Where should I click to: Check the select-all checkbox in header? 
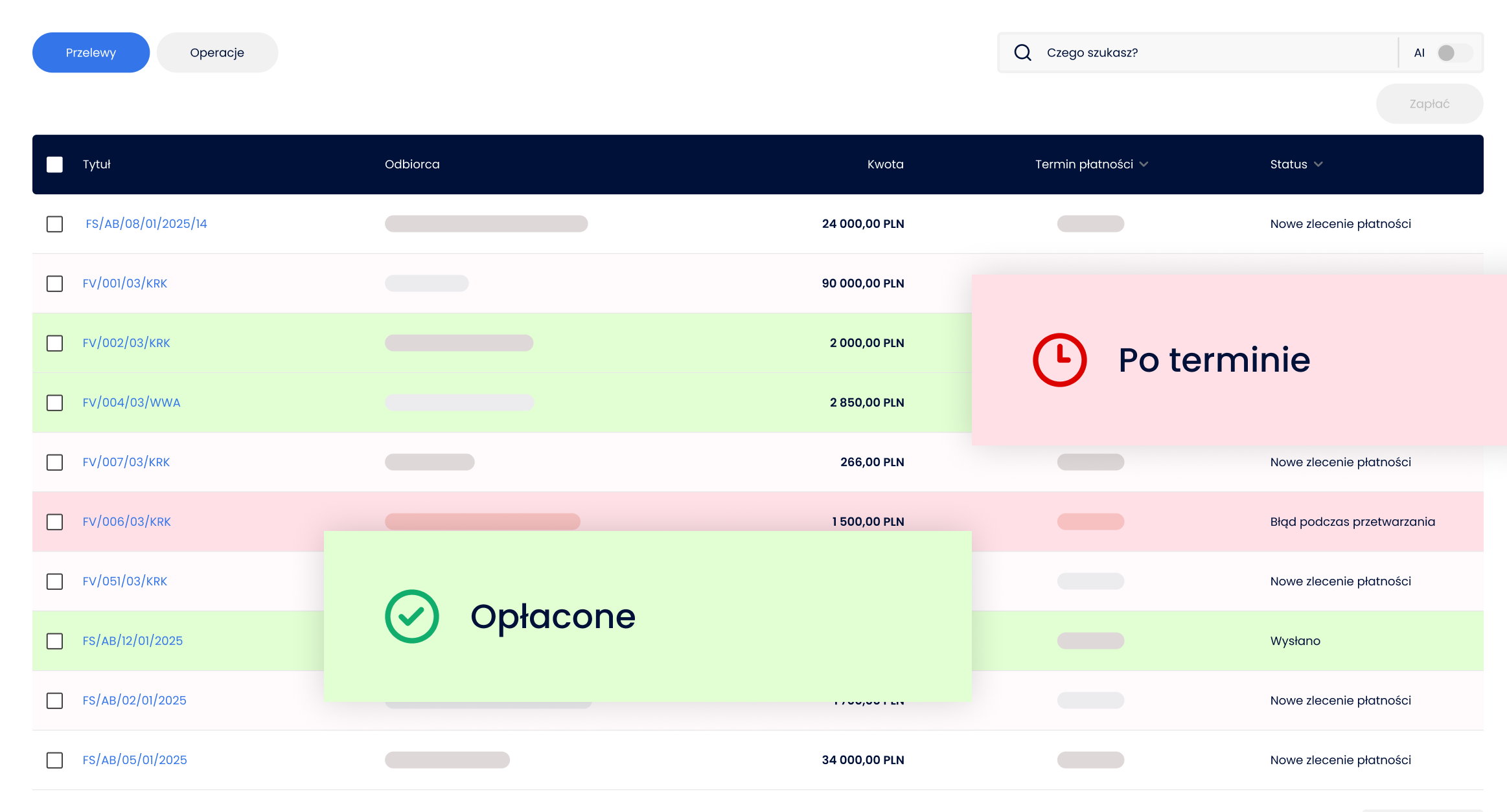tap(55, 164)
